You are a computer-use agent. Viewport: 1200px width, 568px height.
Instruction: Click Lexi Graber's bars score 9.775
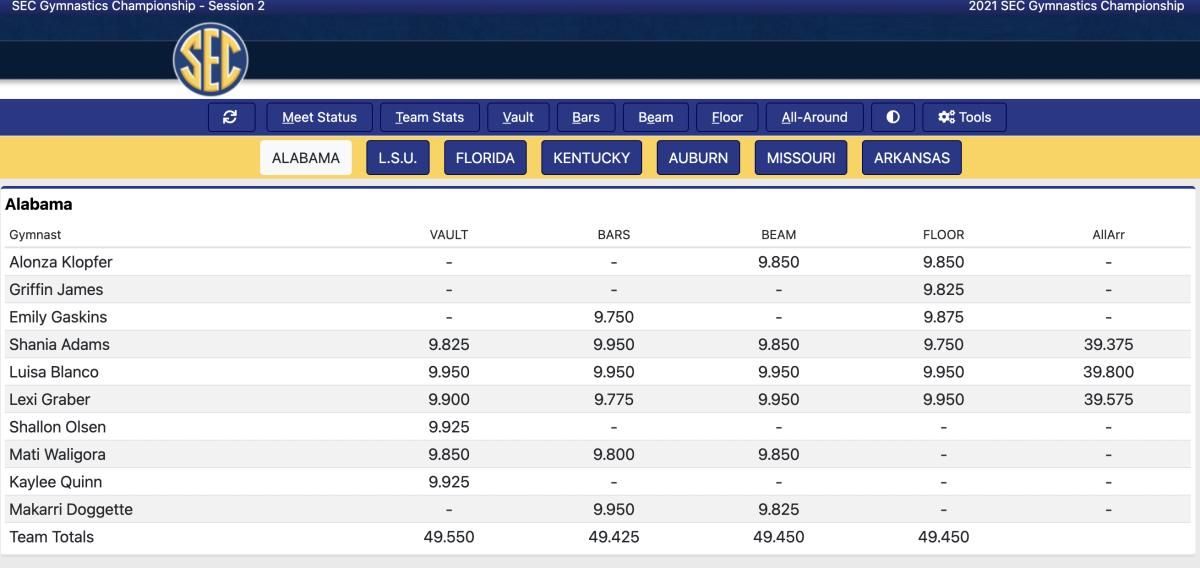pos(614,399)
